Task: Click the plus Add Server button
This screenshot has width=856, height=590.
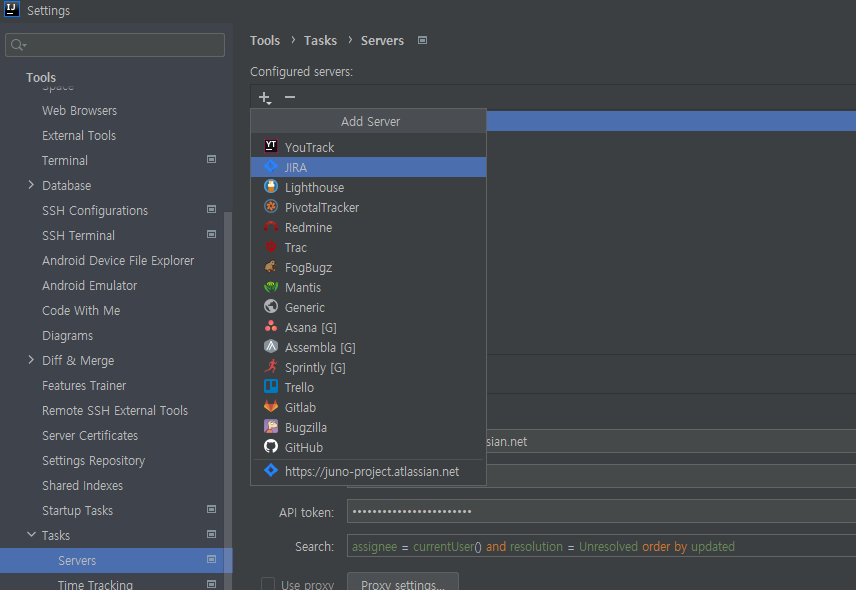Action: (265, 98)
